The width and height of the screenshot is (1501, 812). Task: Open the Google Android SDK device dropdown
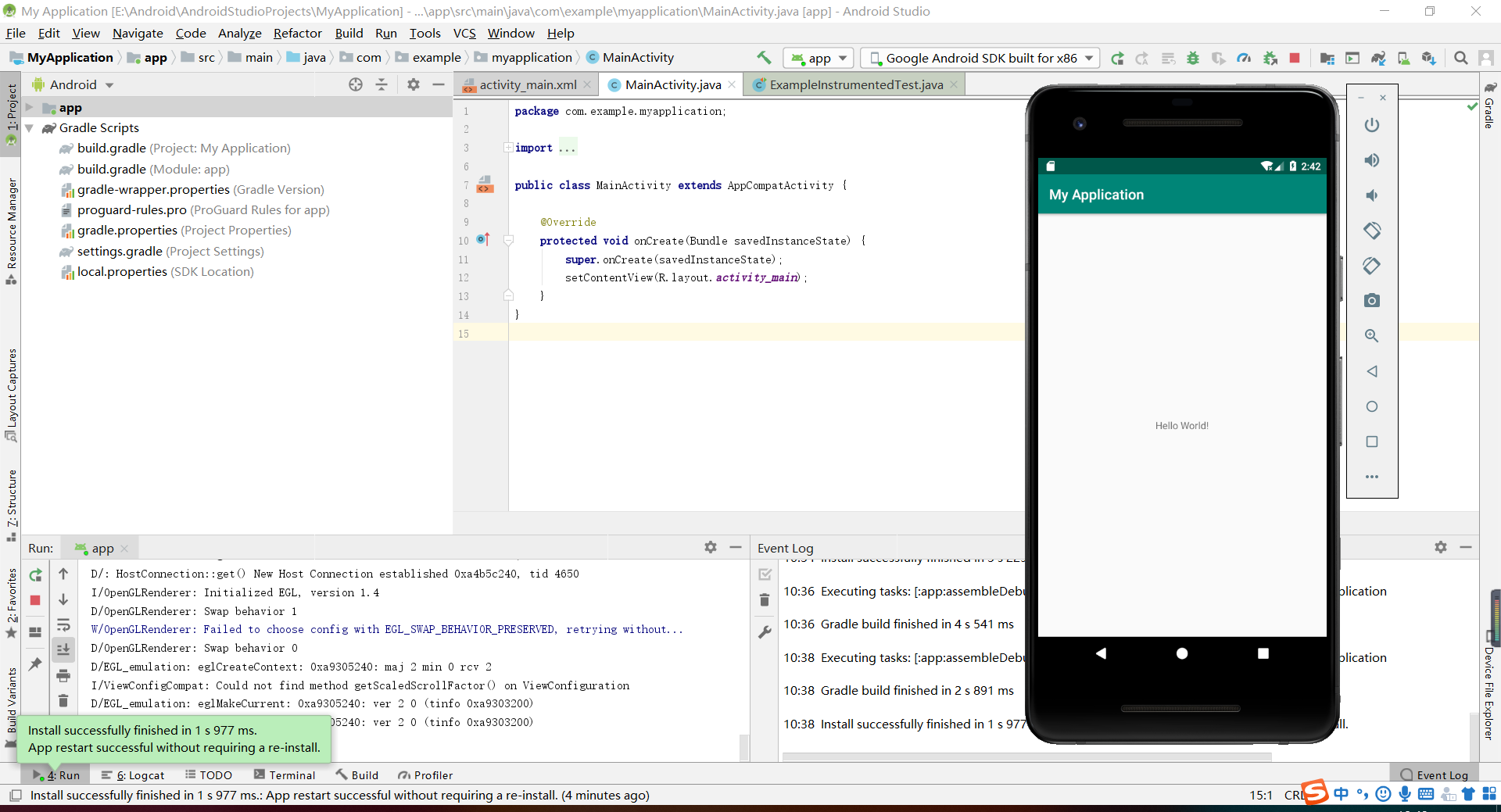(x=980, y=58)
